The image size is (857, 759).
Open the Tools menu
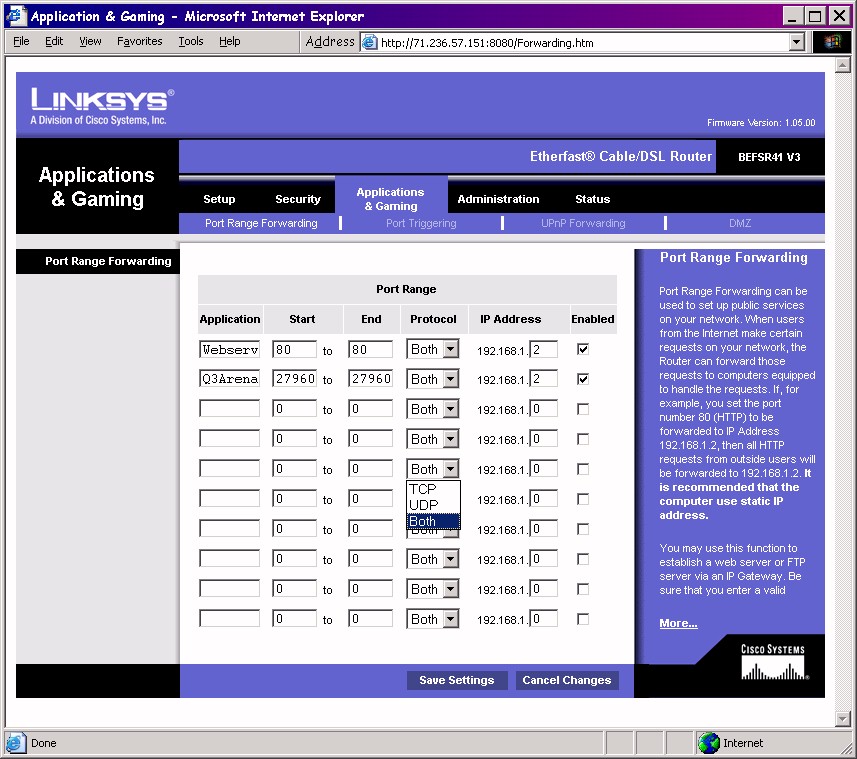coord(191,42)
